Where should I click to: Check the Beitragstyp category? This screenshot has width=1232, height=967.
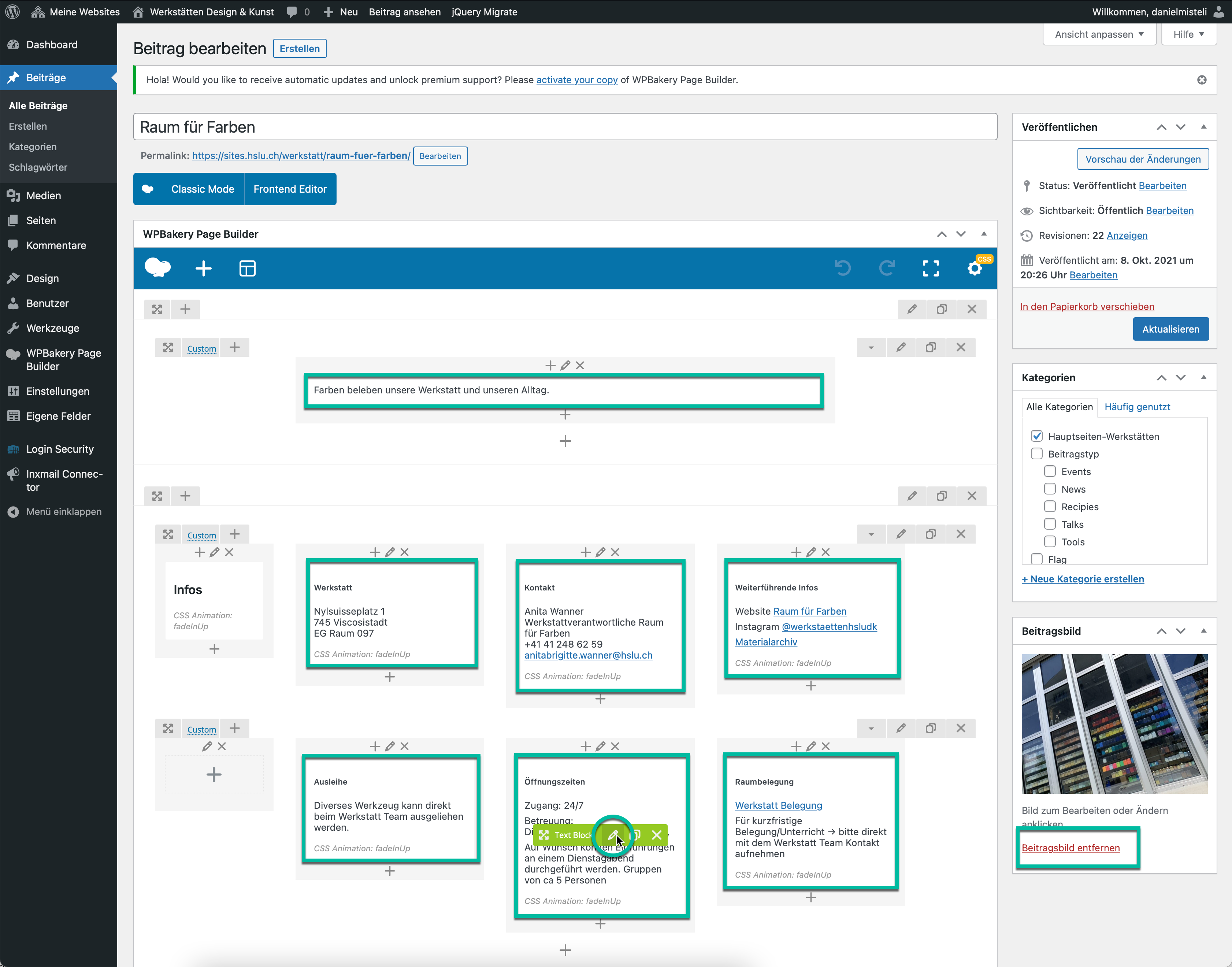click(1037, 453)
